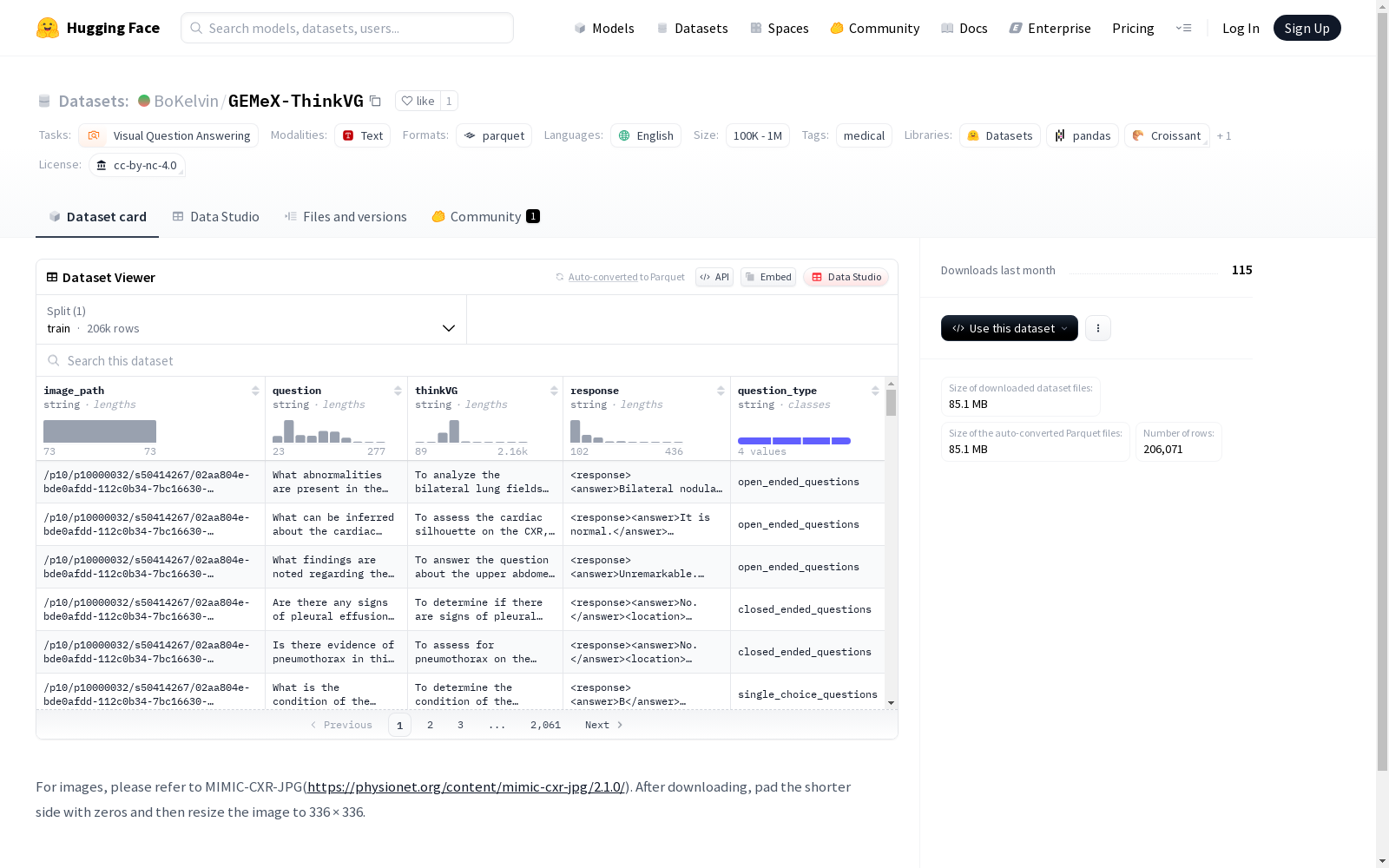The width and height of the screenshot is (1389, 868).
Task: Click the question_type classes distribution bar
Action: [x=794, y=441]
